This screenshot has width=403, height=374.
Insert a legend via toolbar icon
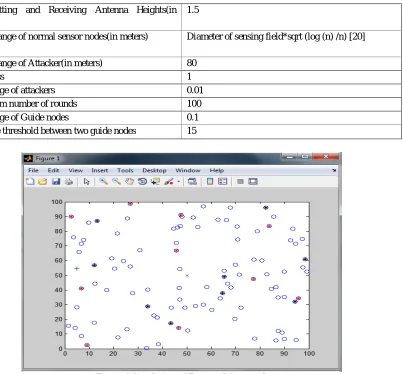coord(222,181)
